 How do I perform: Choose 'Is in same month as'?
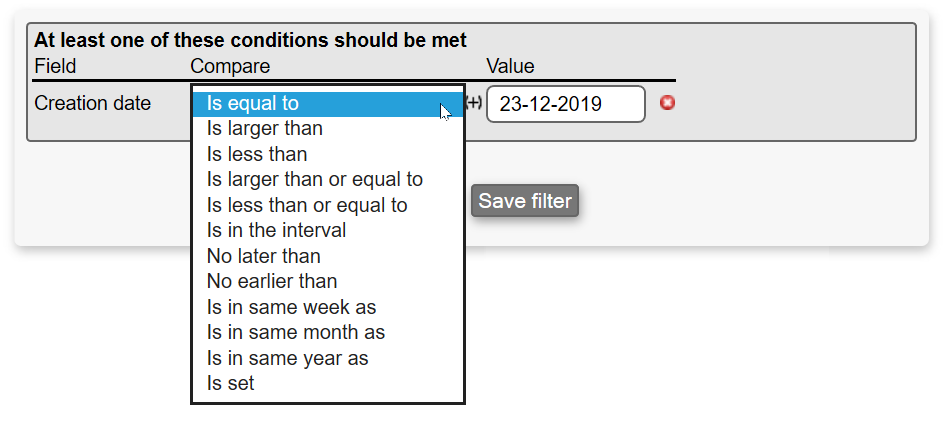pyautogui.click(x=296, y=332)
